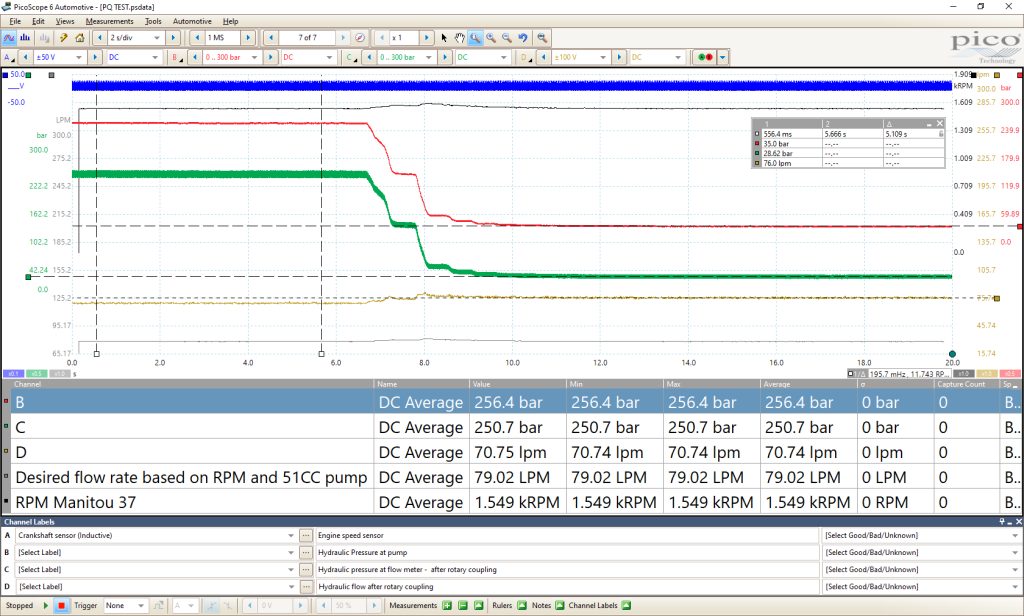The width and height of the screenshot is (1024, 616).
Task: Go to previous waveform buffer
Action: coord(271,38)
